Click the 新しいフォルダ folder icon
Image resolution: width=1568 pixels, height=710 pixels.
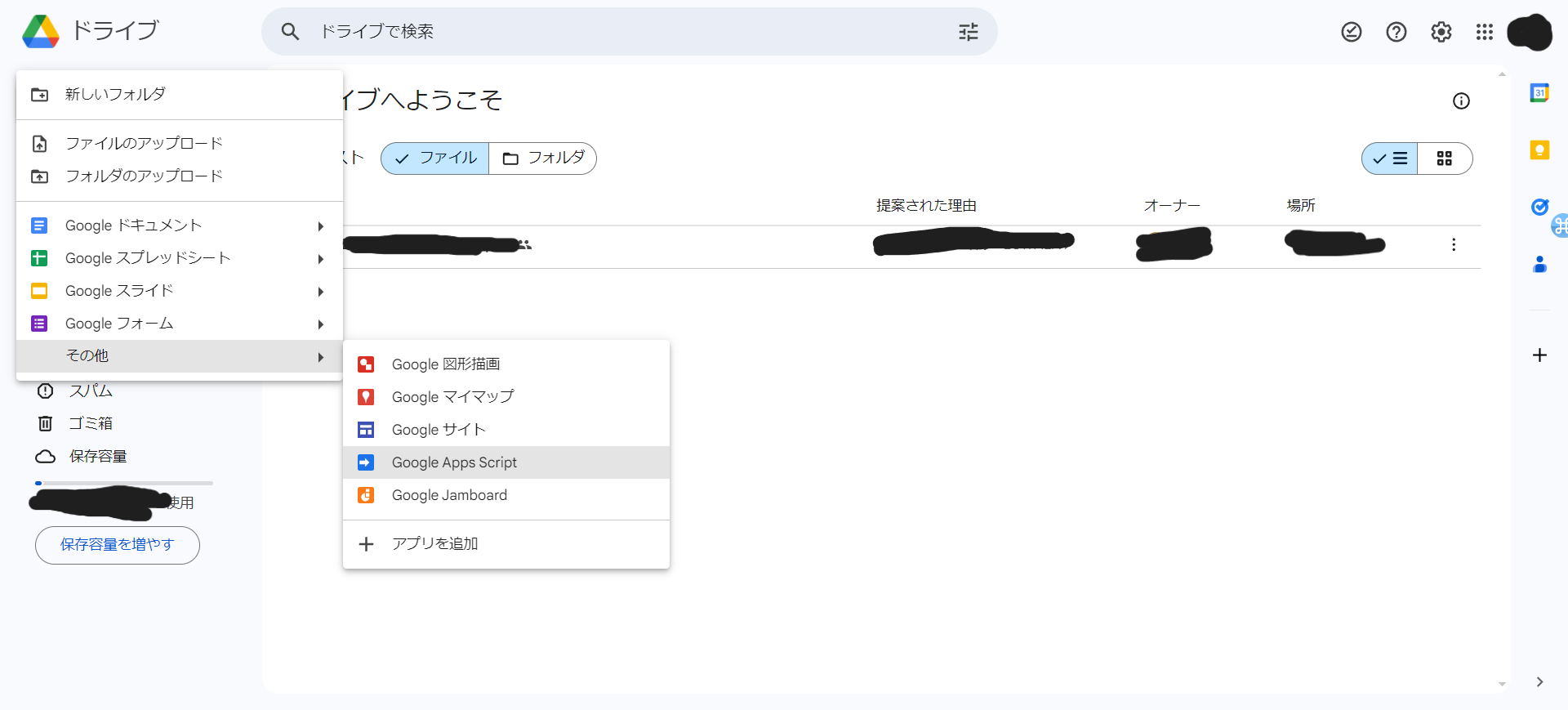(x=39, y=95)
